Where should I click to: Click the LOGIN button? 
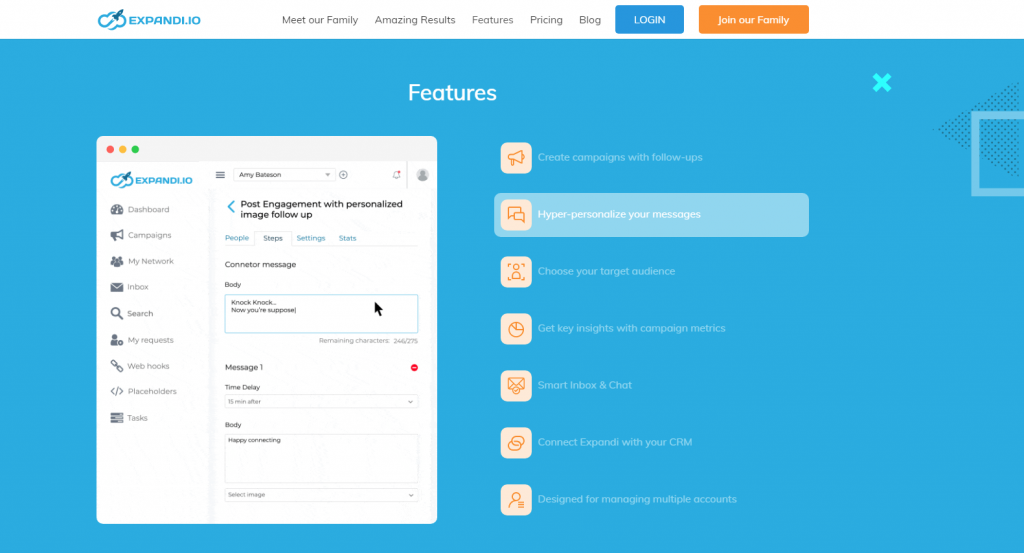tap(649, 20)
